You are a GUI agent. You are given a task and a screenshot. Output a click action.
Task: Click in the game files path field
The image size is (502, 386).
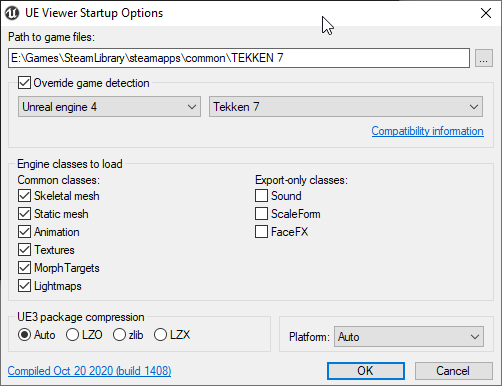pyautogui.click(x=239, y=58)
